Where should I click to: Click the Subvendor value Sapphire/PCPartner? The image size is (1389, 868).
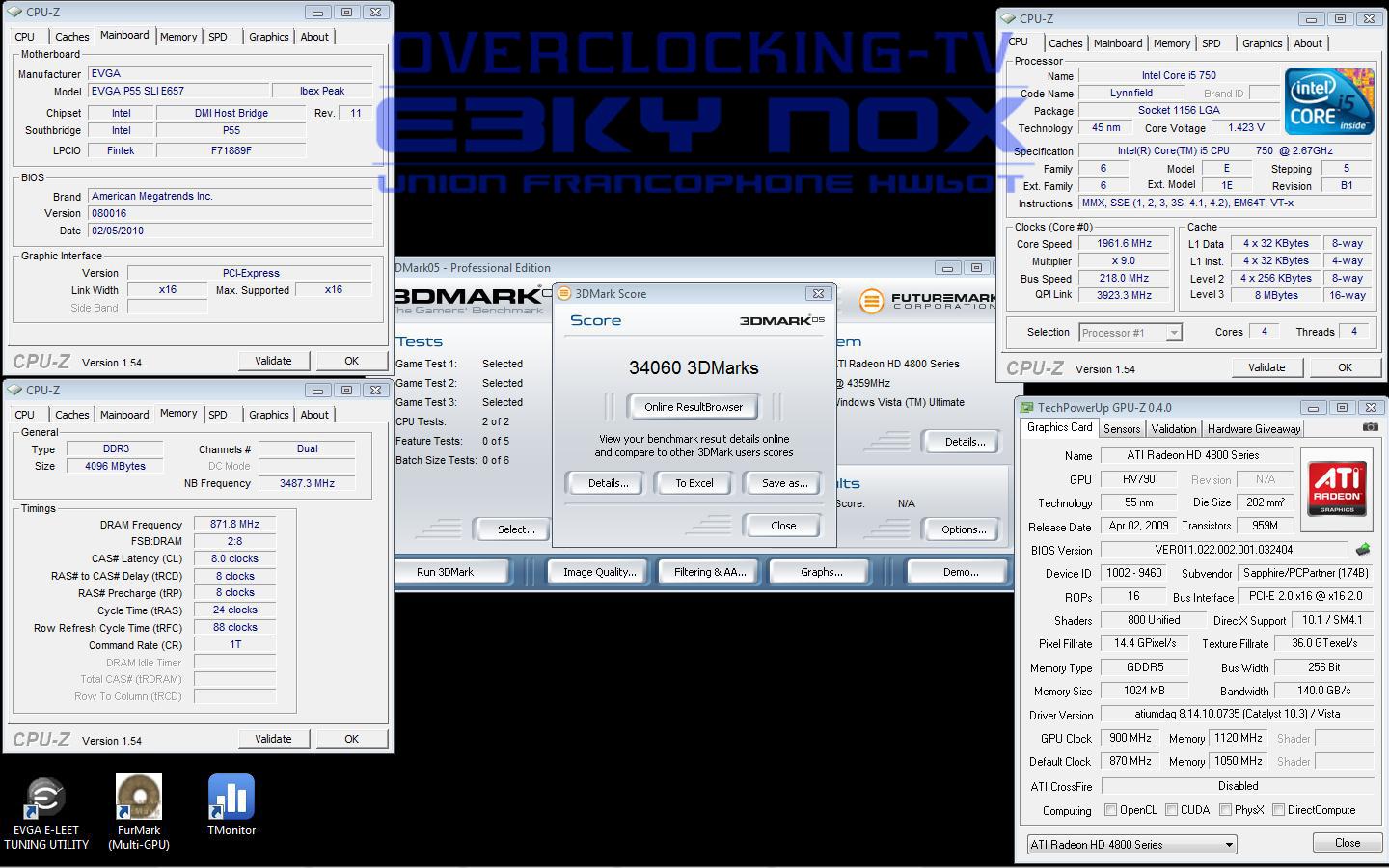point(1305,573)
